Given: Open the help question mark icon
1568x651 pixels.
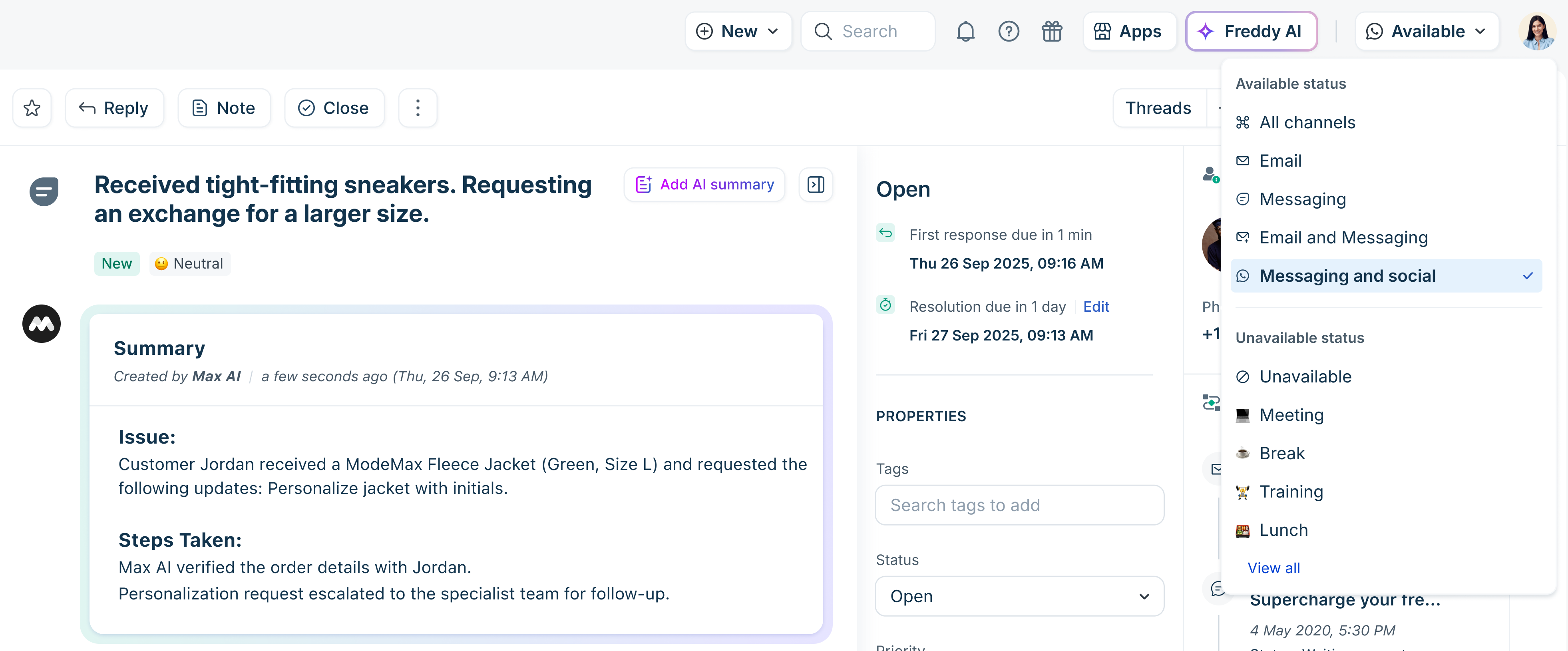Looking at the screenshot, I should [x=1009, y=31].
